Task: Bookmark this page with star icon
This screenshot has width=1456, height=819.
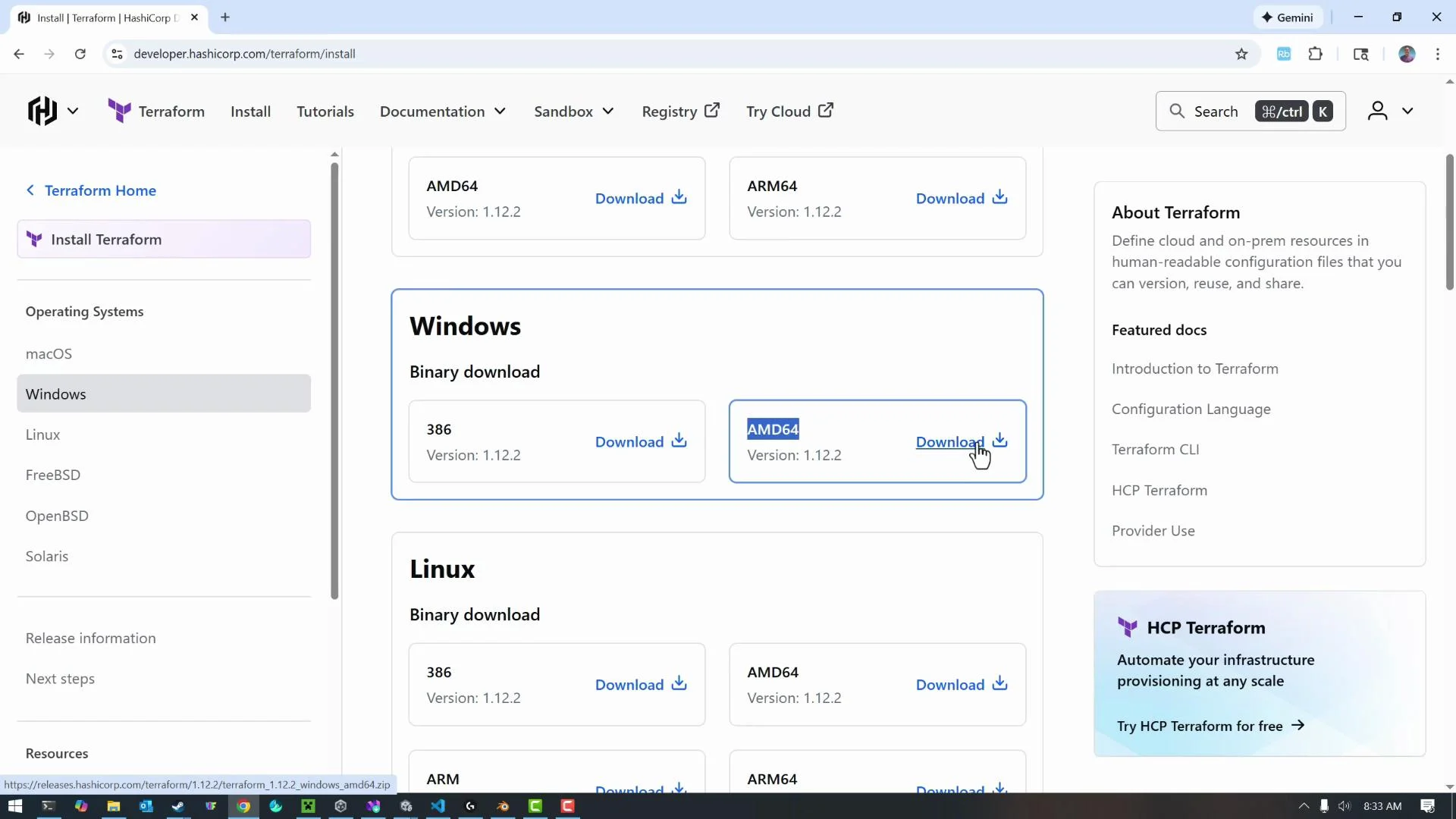Action: tap(1241, 54)
